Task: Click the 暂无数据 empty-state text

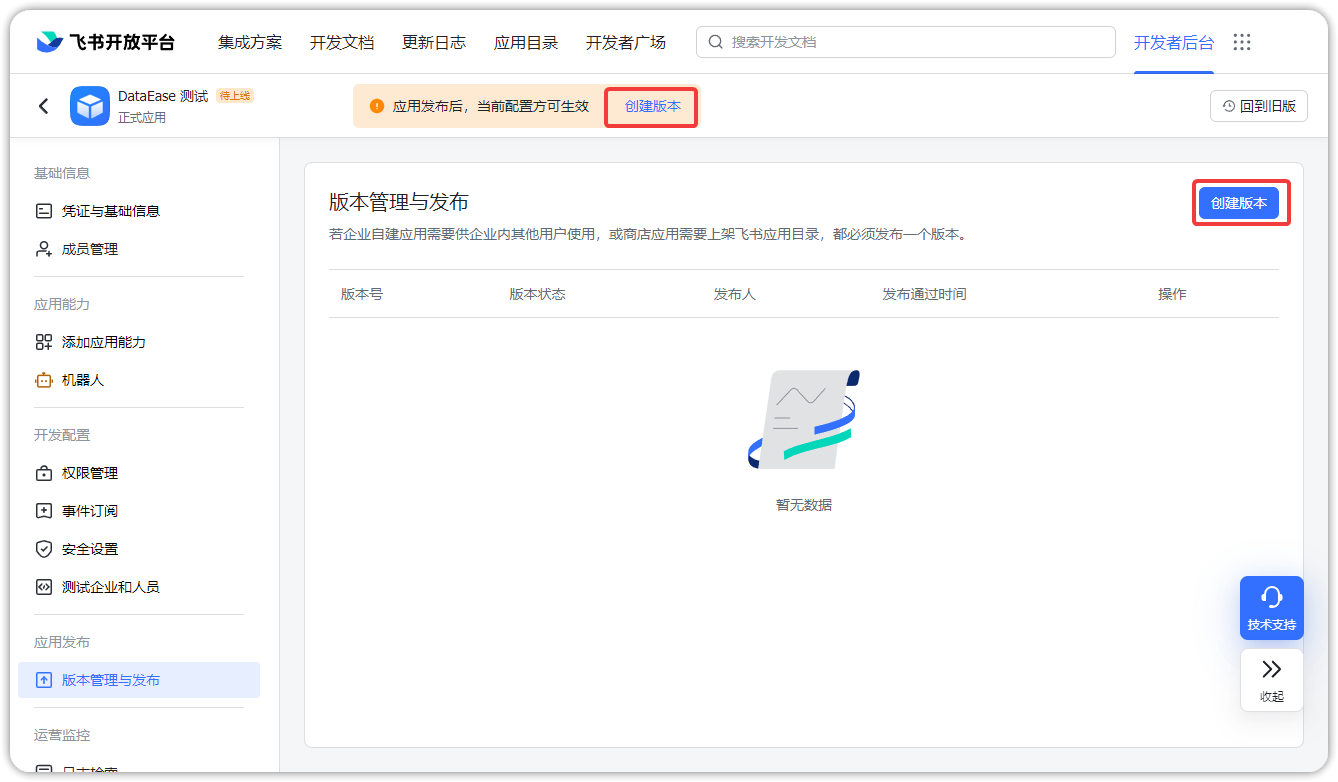Action: [804, 505]
